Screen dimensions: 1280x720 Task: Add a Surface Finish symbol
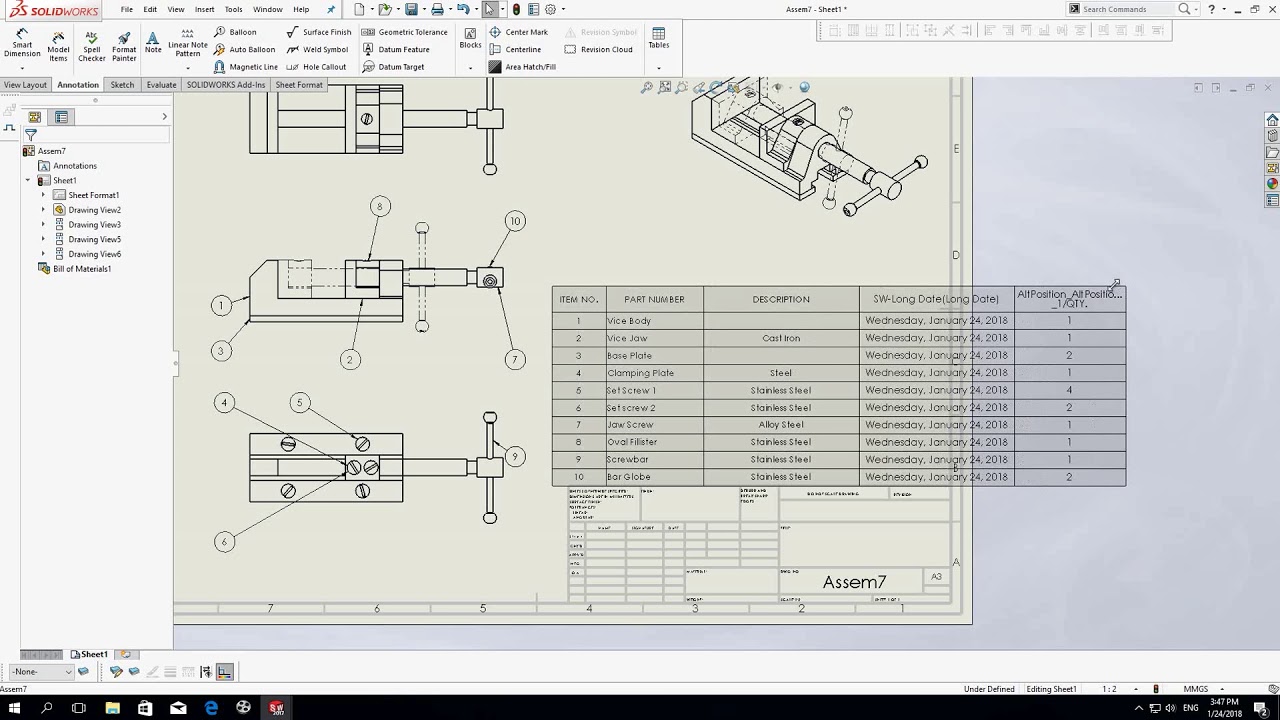(x=319, y=32)
